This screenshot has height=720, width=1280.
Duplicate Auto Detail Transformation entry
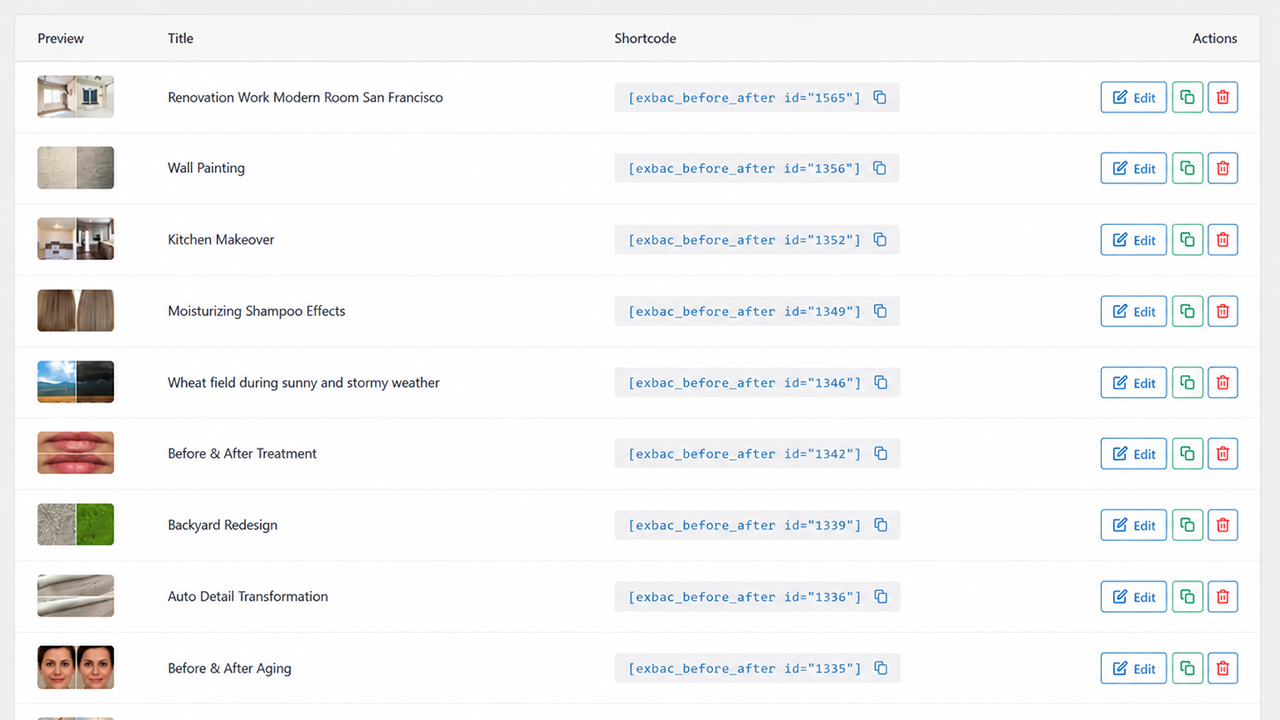pos(1187,597)
